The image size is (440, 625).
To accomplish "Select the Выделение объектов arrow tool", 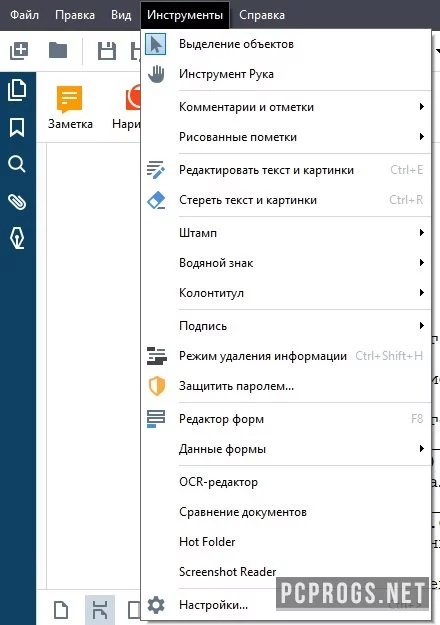I will click(286, 44).
